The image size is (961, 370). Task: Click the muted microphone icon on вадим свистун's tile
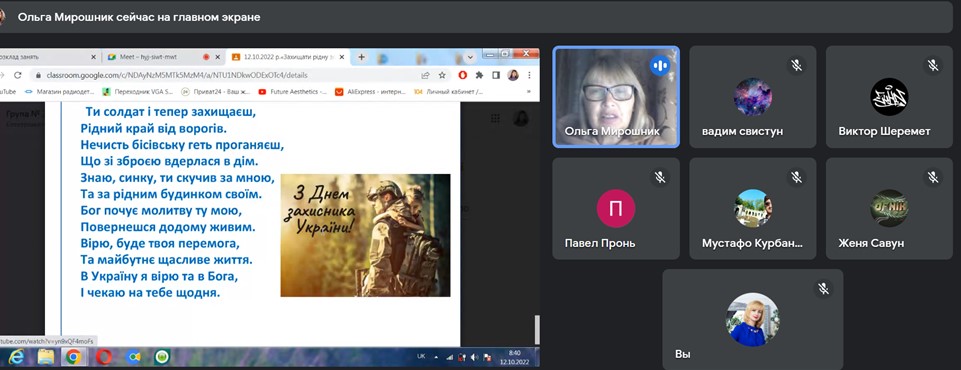796,65
